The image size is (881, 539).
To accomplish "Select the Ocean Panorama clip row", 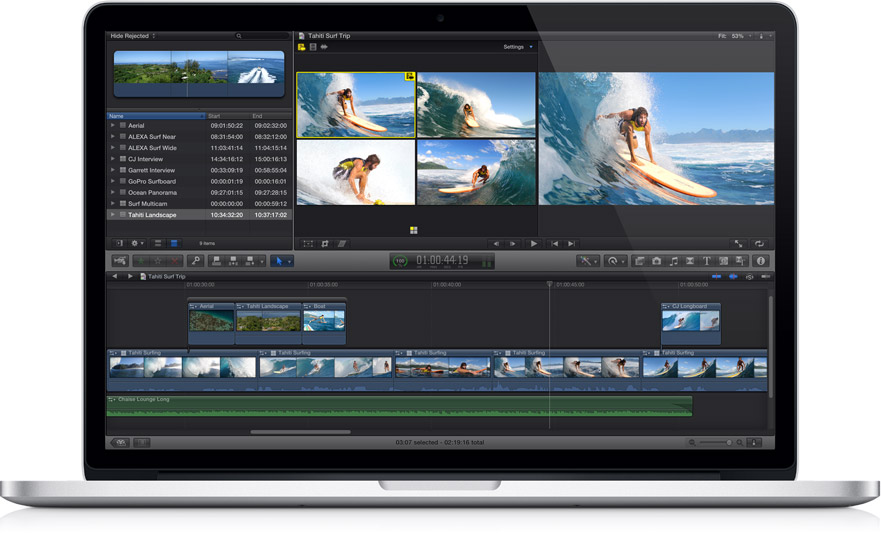I will coord(199,192).
